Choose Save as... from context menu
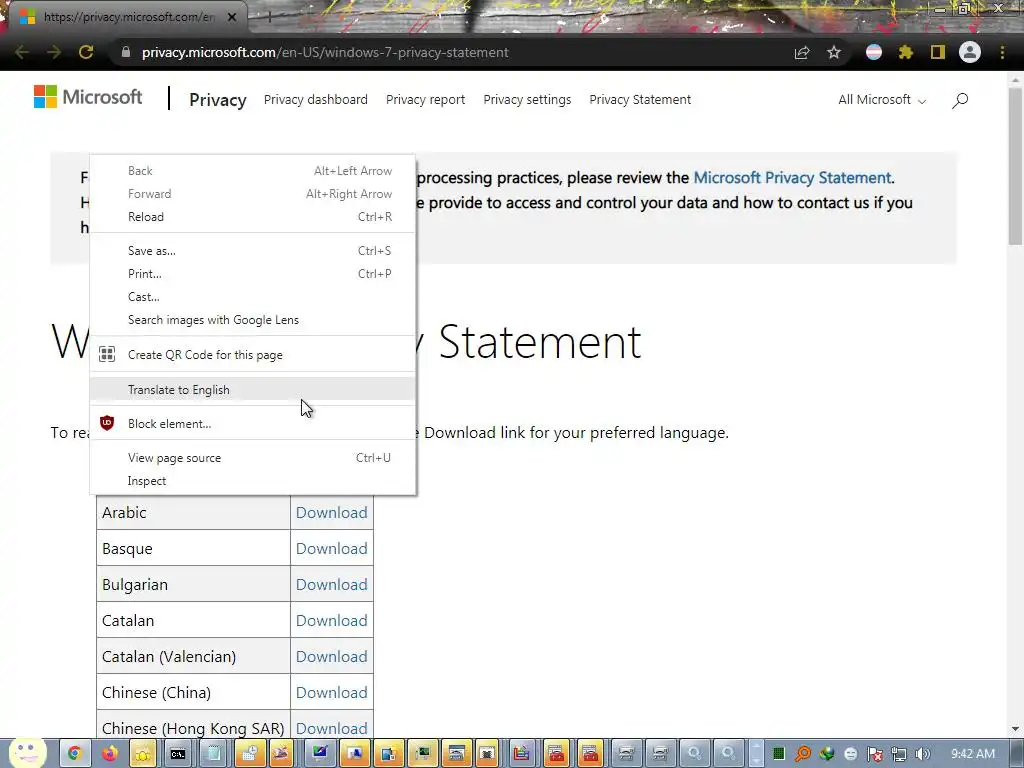 point(253,251)
